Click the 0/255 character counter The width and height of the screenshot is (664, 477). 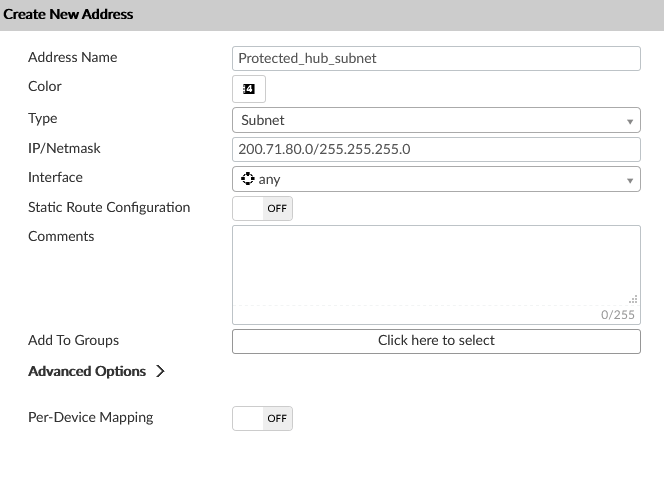pos(617,315)
